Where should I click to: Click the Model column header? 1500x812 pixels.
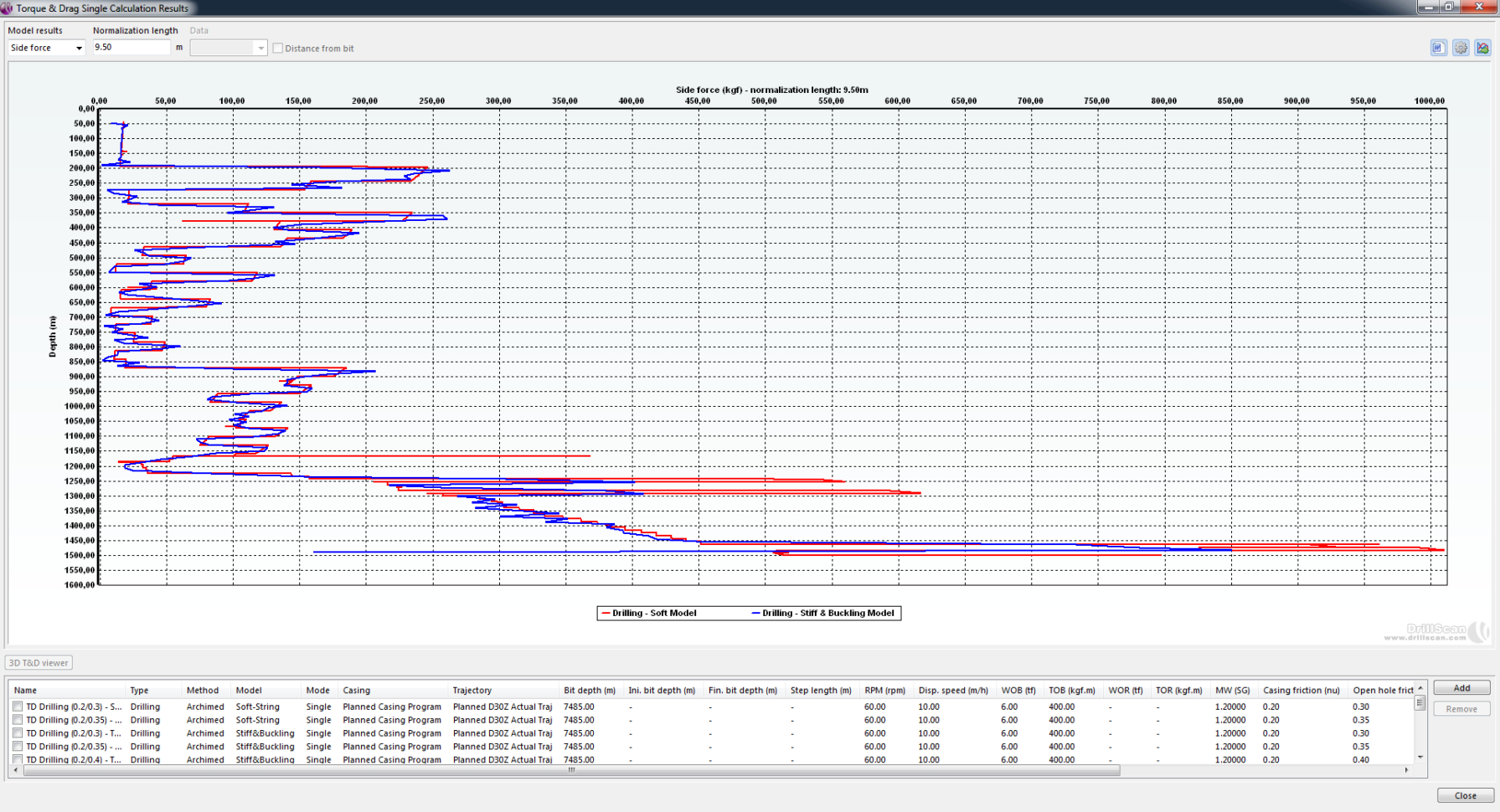tap(249, 691)
